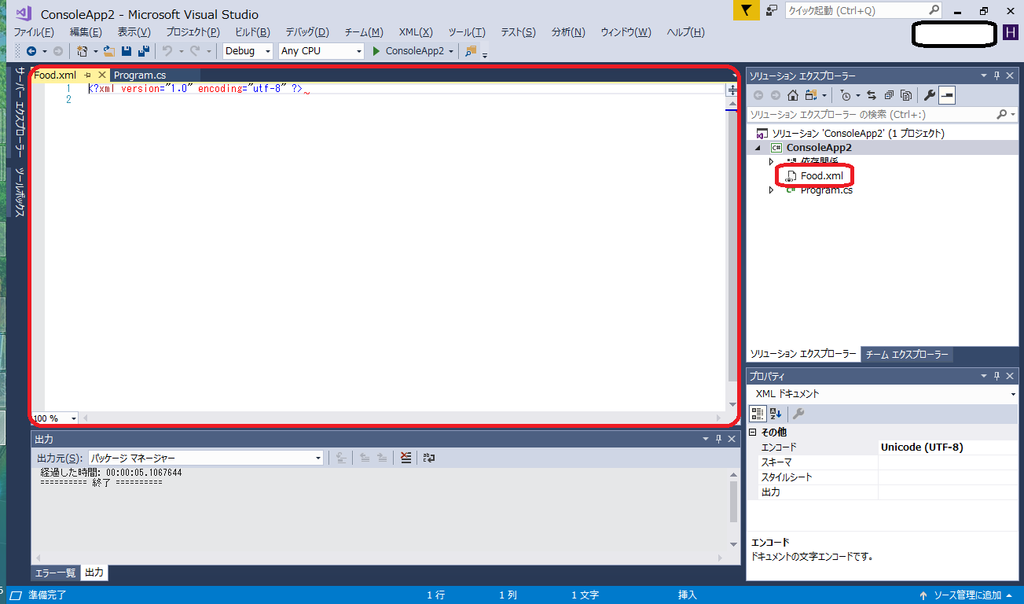1024x604 pixels.
Task: Switch to the チーム エクスプローラー tab
Action: click(x=906, y=354)
